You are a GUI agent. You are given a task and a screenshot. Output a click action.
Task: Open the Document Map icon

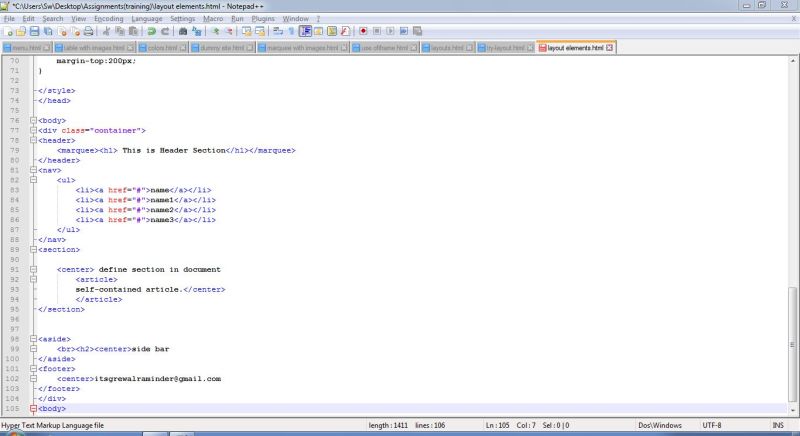coord(332,32)
